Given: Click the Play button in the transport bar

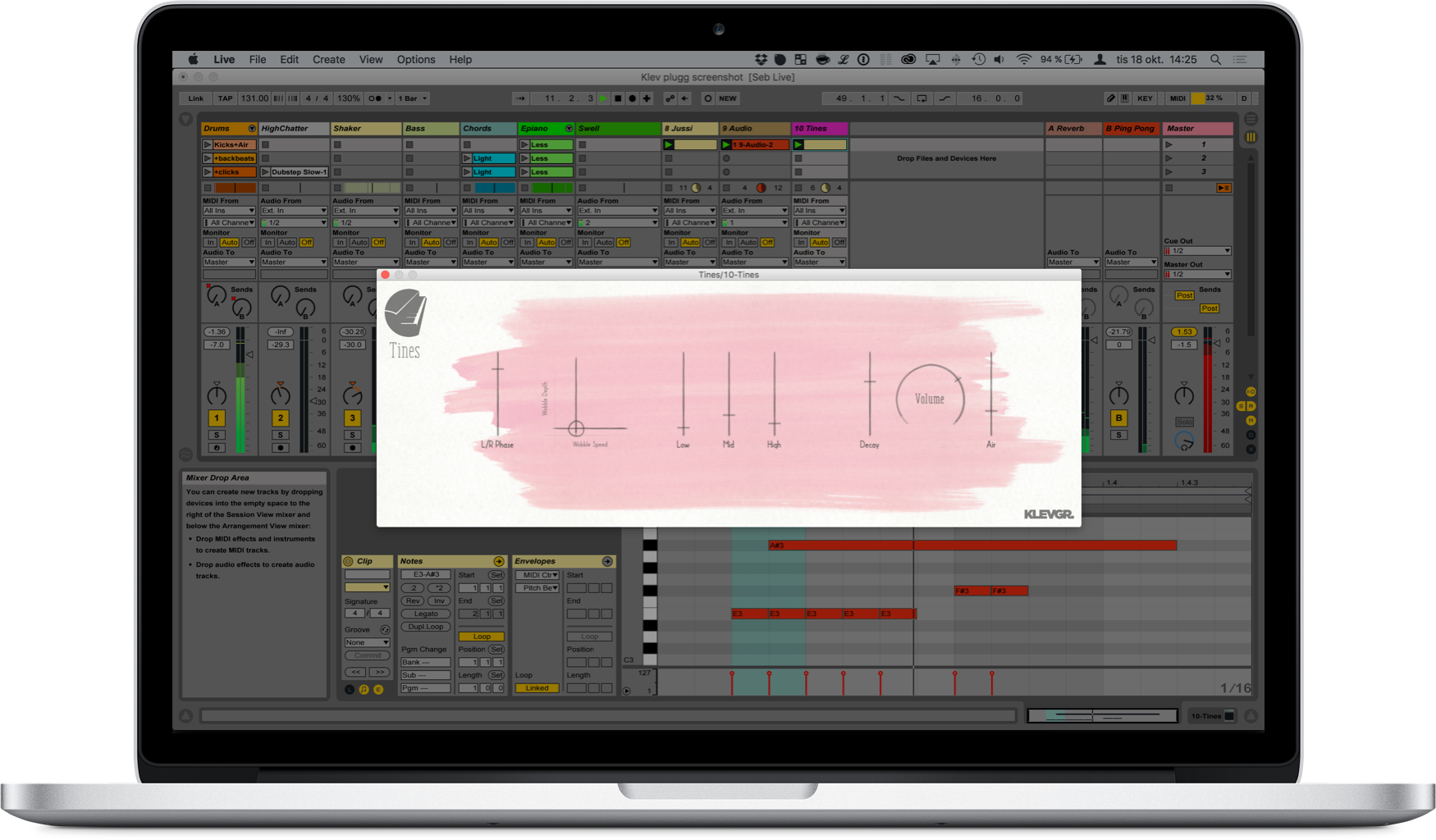Looking at the screenshot, I should 603,98.
